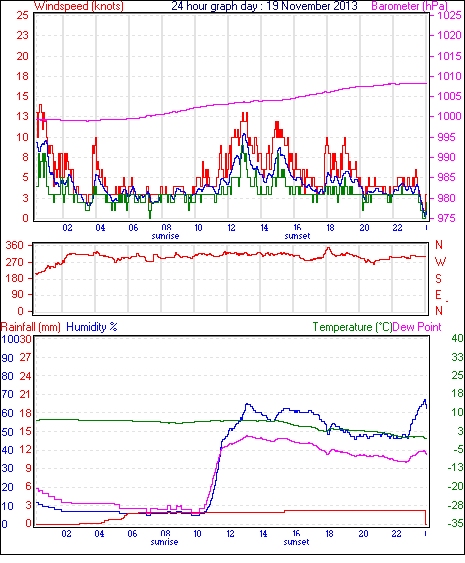This screenshot has width=465, height=563.
Task: Click the 1025 barometer scale value
Action: pyautogui.click(x=449, y=15)
